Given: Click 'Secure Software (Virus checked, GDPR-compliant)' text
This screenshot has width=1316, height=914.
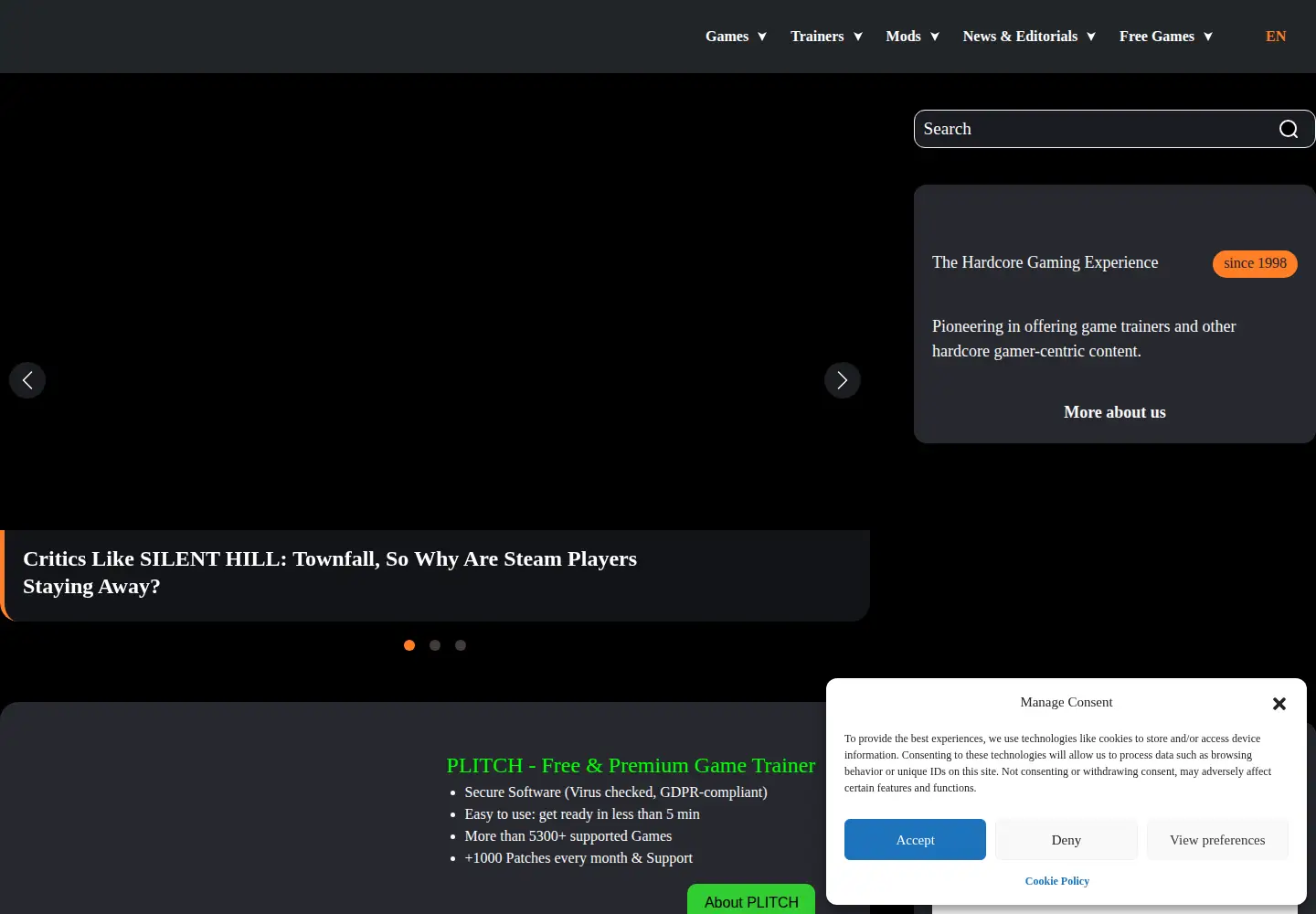Looking at the screenshot, I should [x=616, y=792].
